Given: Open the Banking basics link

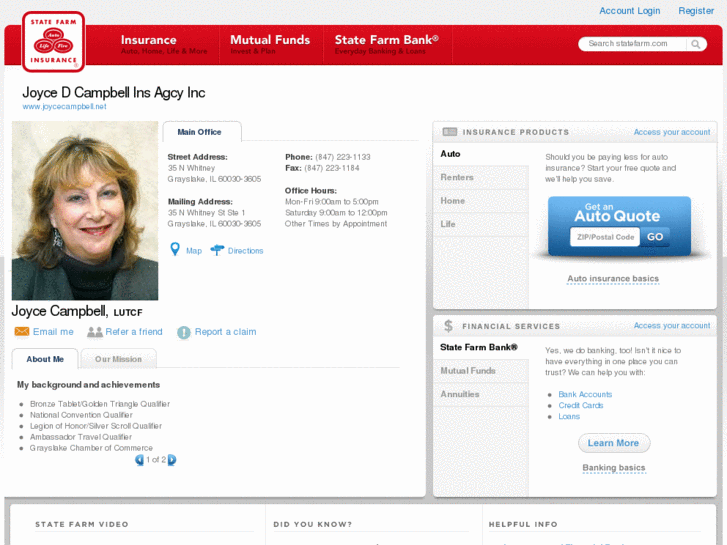Looking at the screenshot, I should pyautogui.click(x=614, y=468).
